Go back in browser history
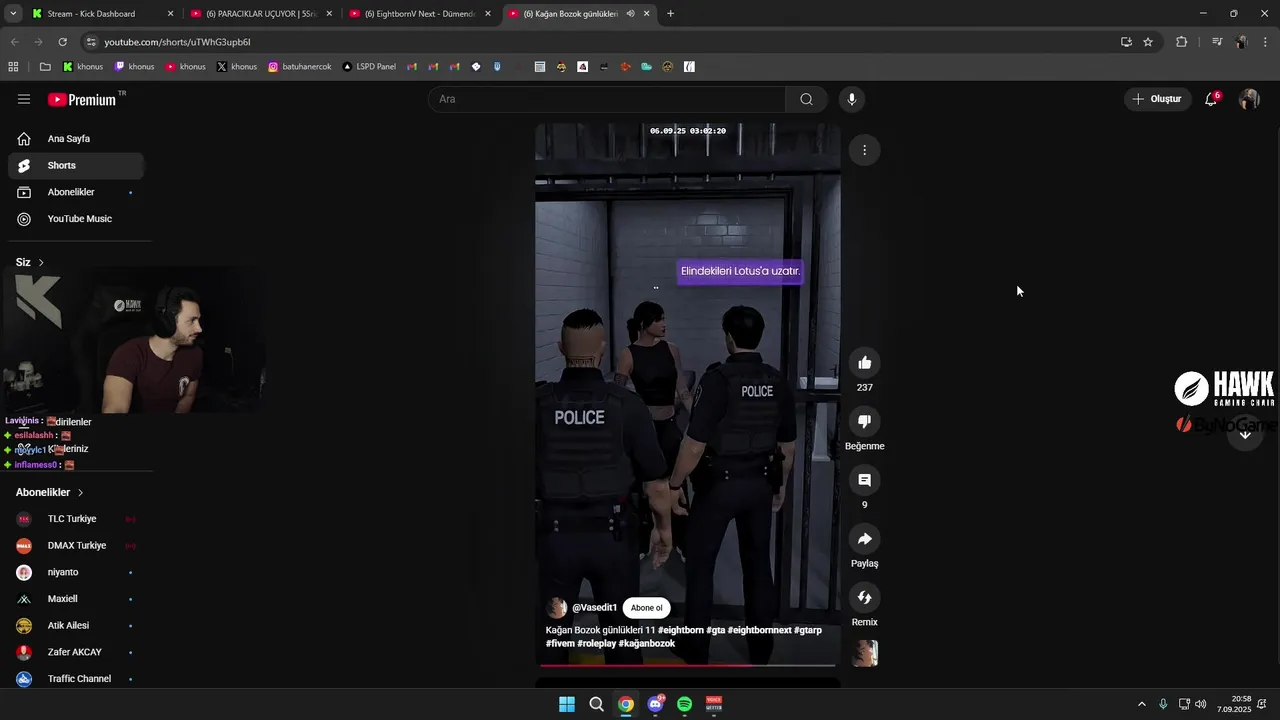Screen dimensions: 1280x720 click(14, 42)
